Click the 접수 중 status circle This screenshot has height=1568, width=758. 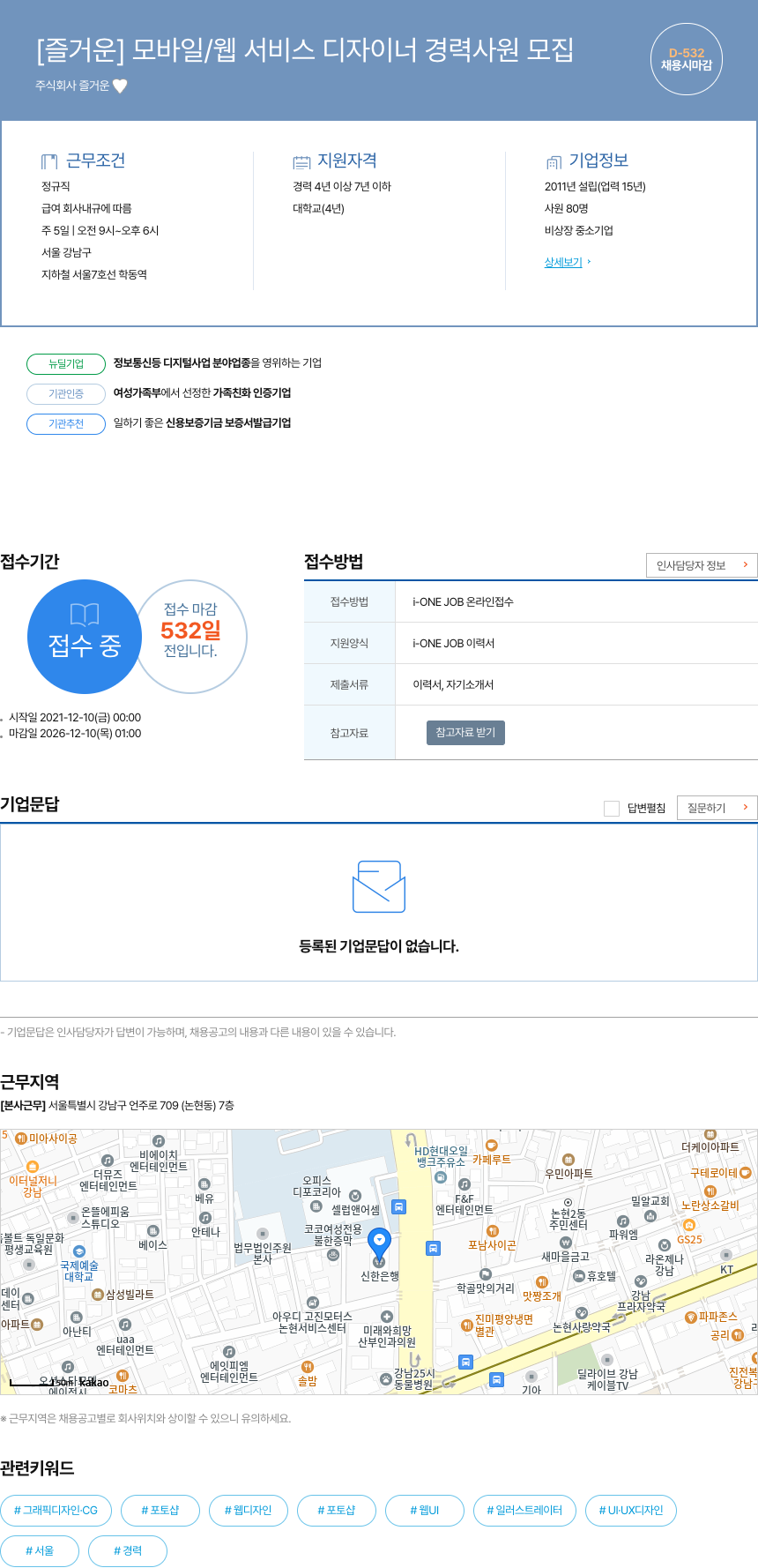tap(85, 637)
